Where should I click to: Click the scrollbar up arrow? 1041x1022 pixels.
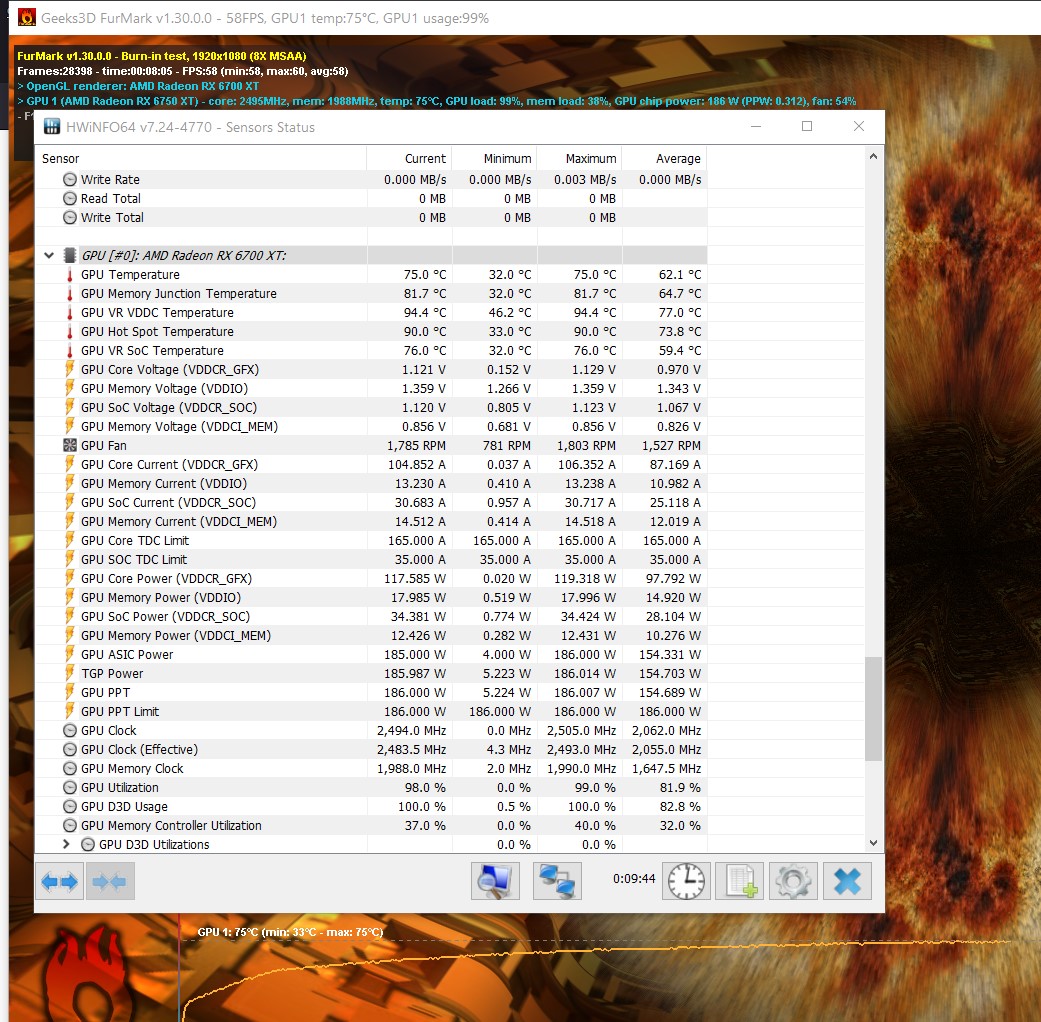873,157
